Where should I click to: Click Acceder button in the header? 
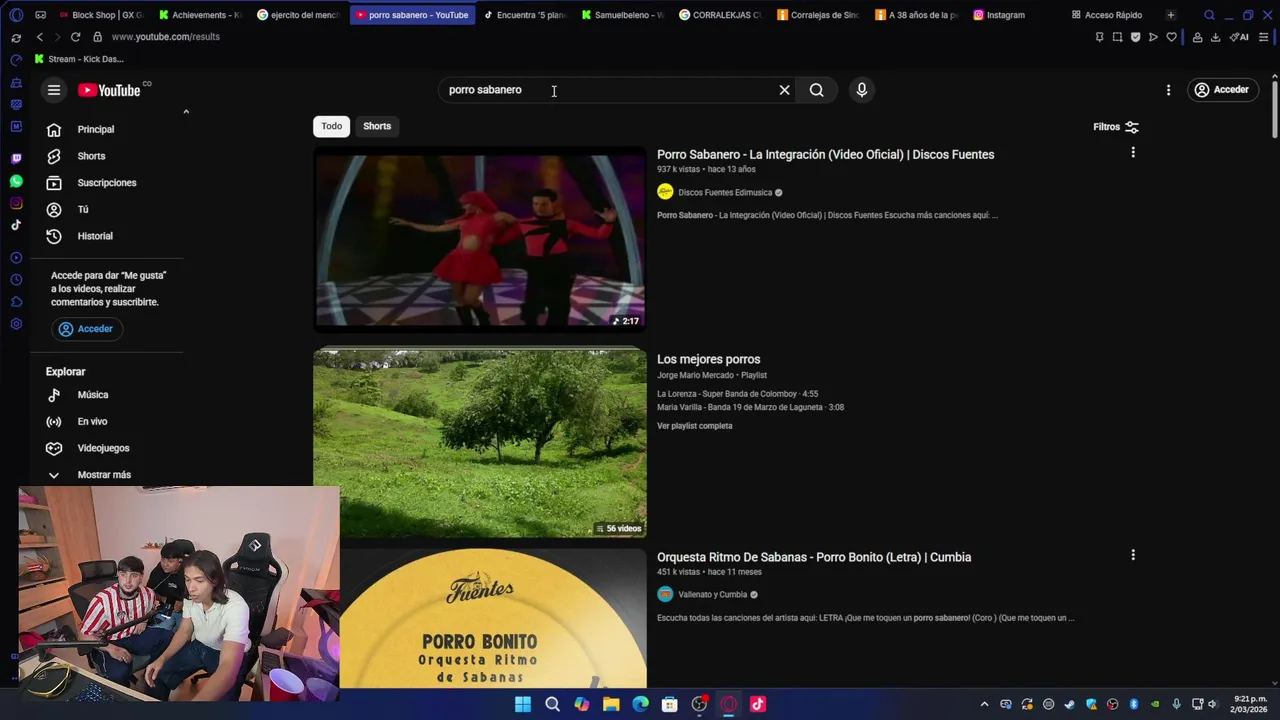coord(1221,90)
